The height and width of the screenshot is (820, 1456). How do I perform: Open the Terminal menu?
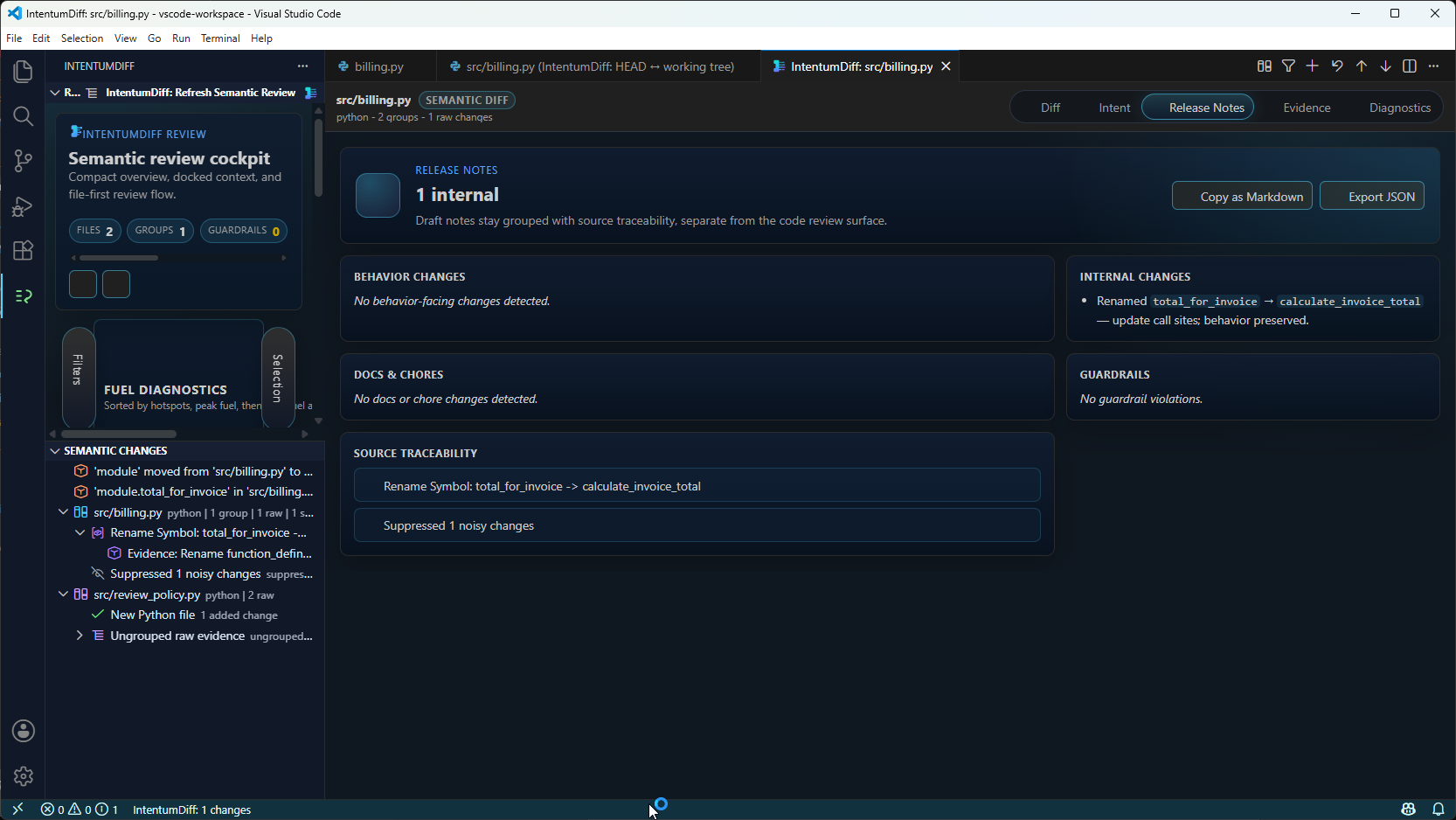(220, 38)
